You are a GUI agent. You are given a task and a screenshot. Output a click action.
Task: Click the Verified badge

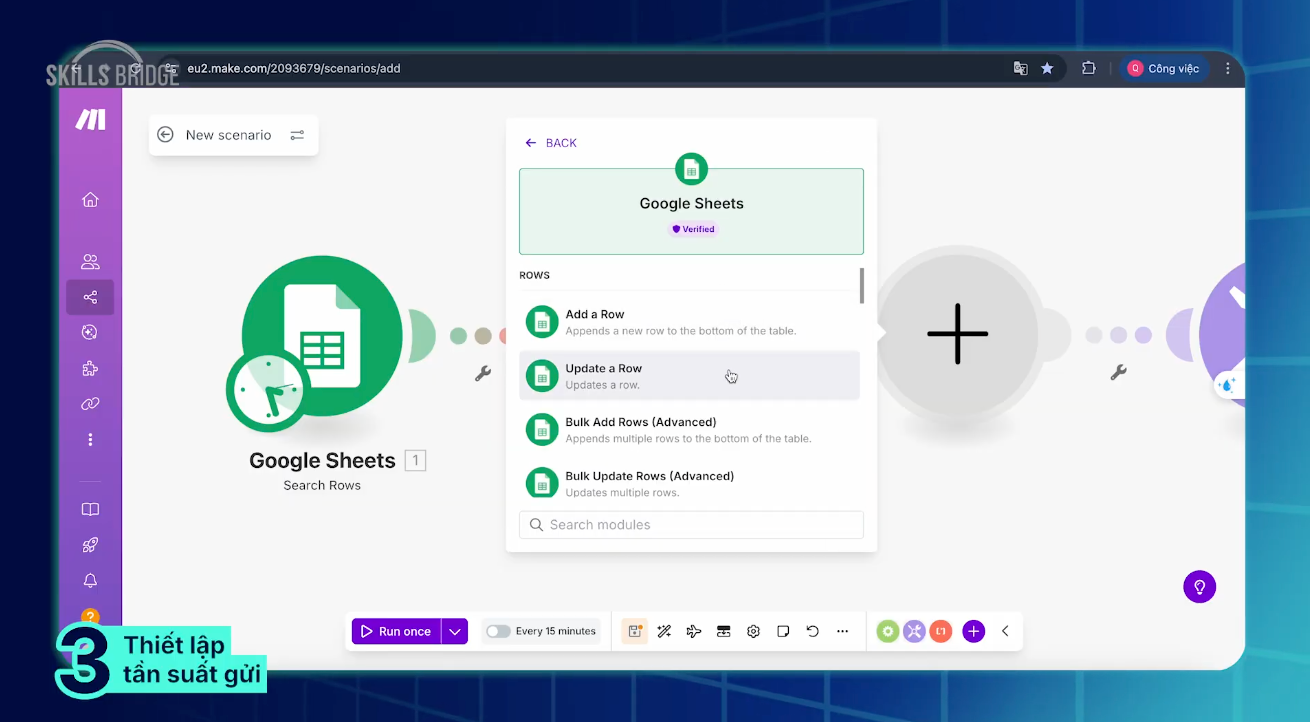693,229
